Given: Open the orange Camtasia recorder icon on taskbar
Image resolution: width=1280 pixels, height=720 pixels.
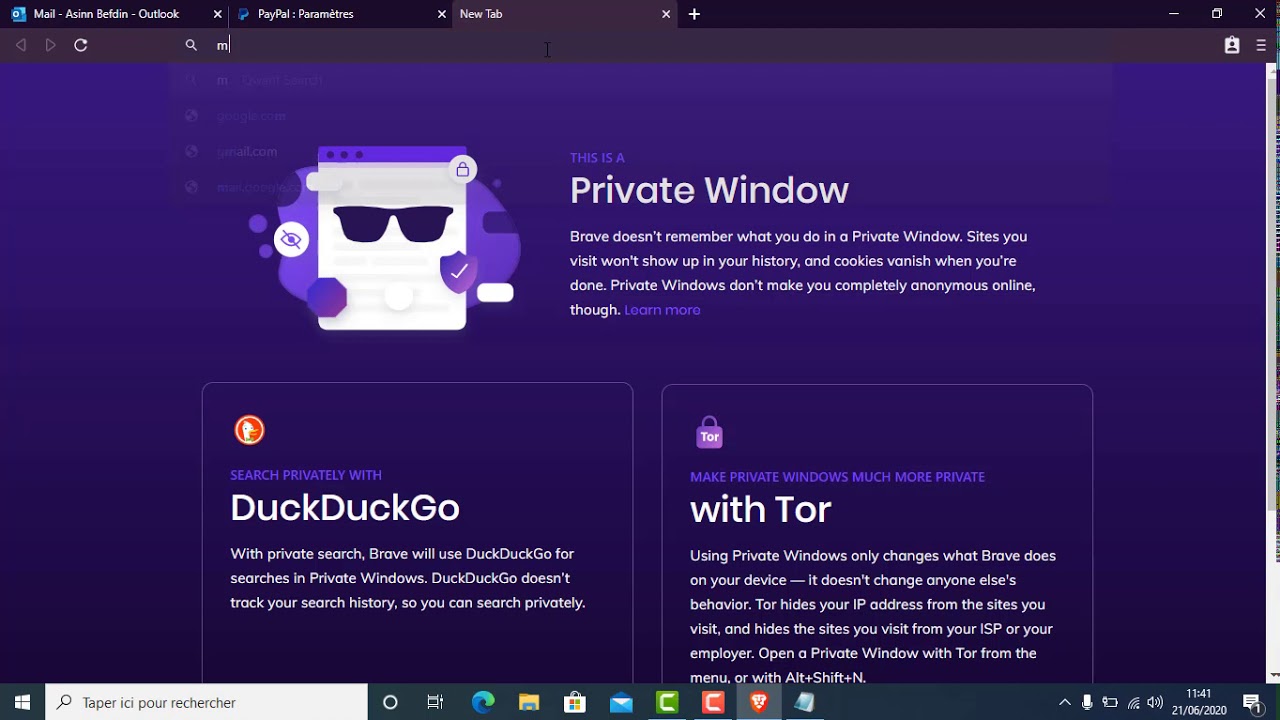Looking at the screenshot, I should tap(713, 702).
